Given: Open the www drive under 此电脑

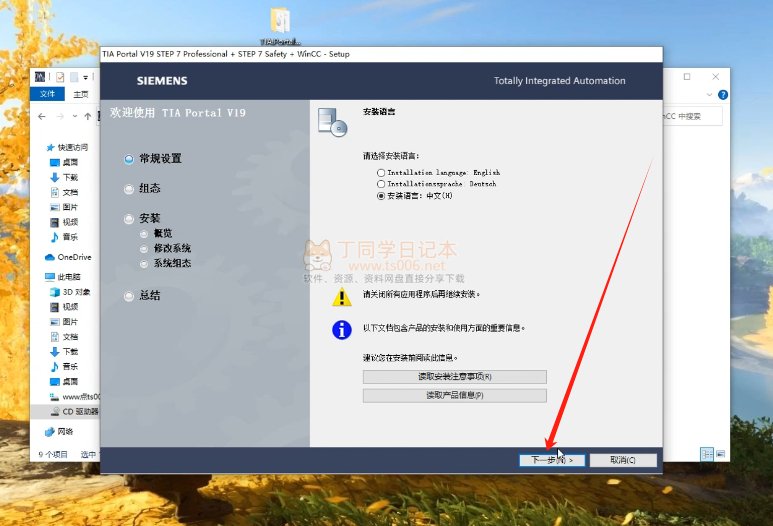Looking at the screenshot, I should (74, 397).
